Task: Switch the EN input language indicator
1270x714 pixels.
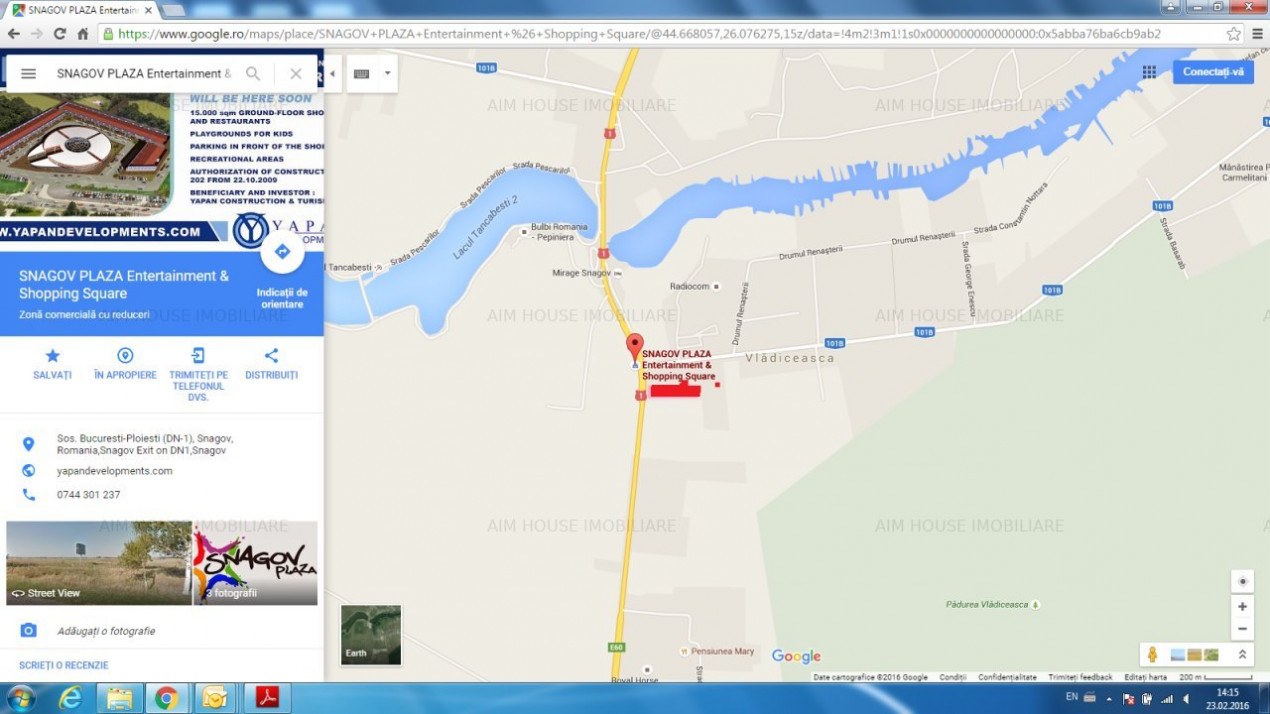Action: point(1072,696)
